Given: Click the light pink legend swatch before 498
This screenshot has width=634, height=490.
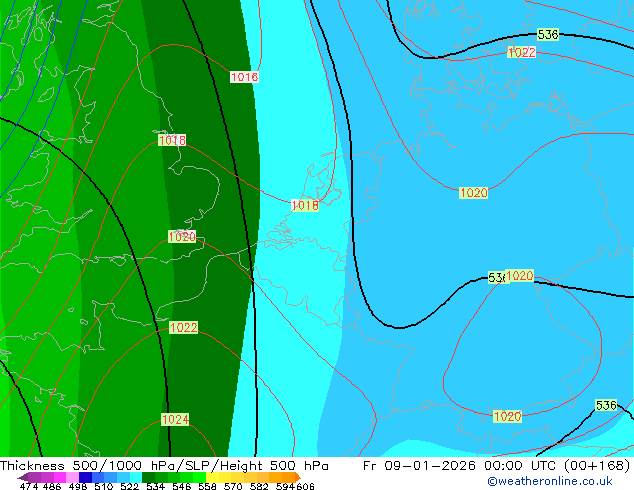Looking at the screenshot, I should pos(72,477).
